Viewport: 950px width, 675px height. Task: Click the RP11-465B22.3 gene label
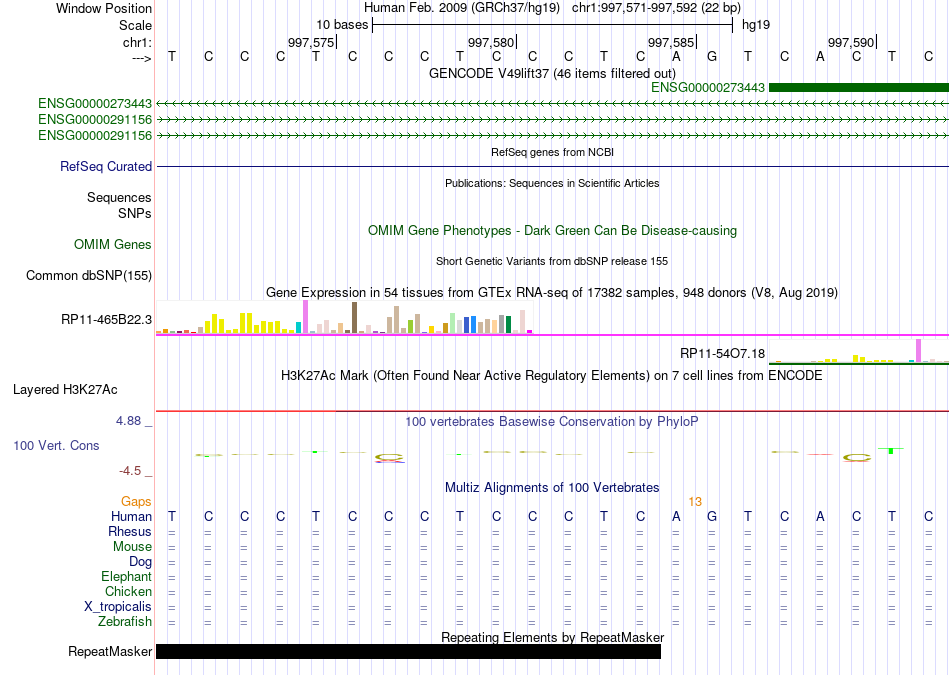(x=107, y=319)
